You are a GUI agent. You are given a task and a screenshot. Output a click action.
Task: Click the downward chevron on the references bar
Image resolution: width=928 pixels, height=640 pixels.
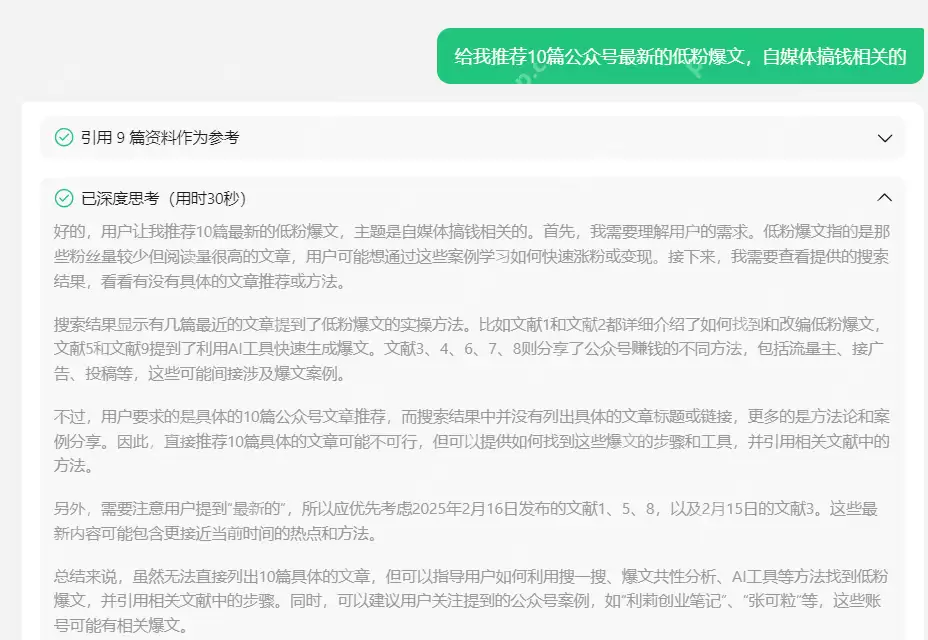point(884,138)
